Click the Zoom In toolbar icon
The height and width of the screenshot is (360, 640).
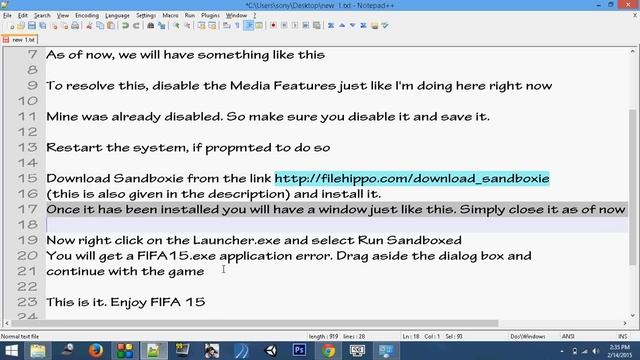176,26
